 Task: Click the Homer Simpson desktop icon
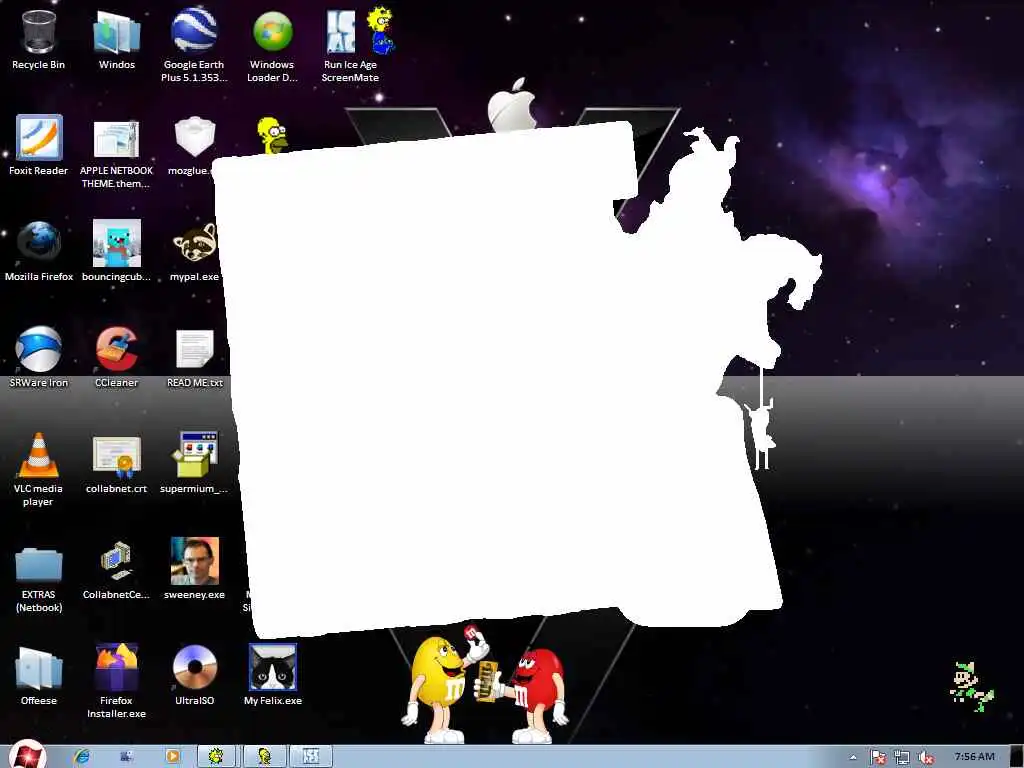272,135
